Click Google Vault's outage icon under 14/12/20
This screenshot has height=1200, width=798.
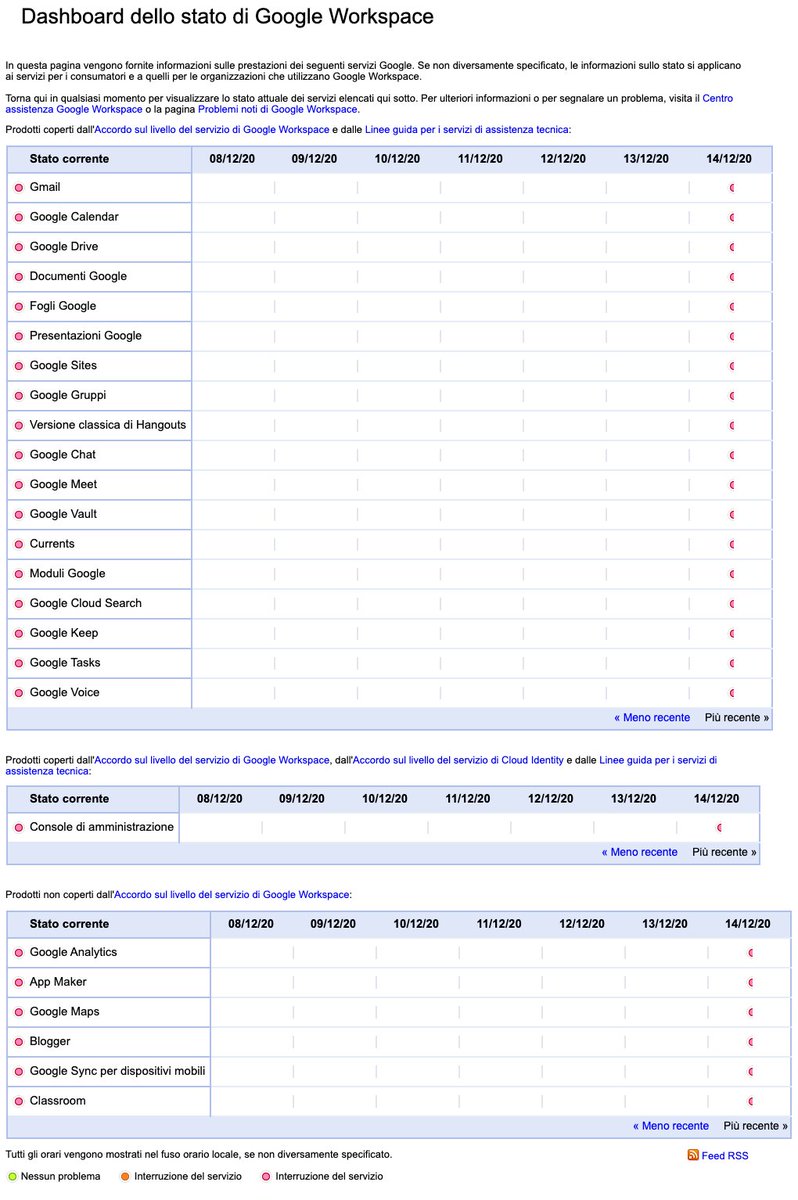tap(733, 515)
